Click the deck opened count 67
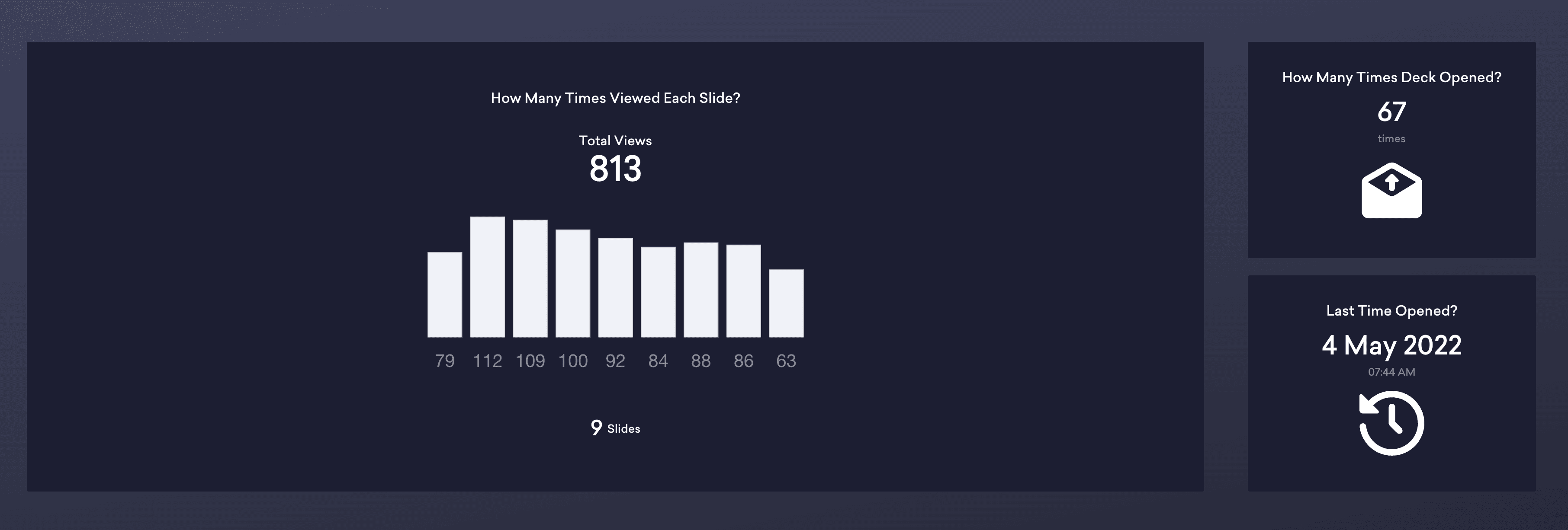Image resolution: width=1568 pixels, height=530 pixels. point(1391,112)
